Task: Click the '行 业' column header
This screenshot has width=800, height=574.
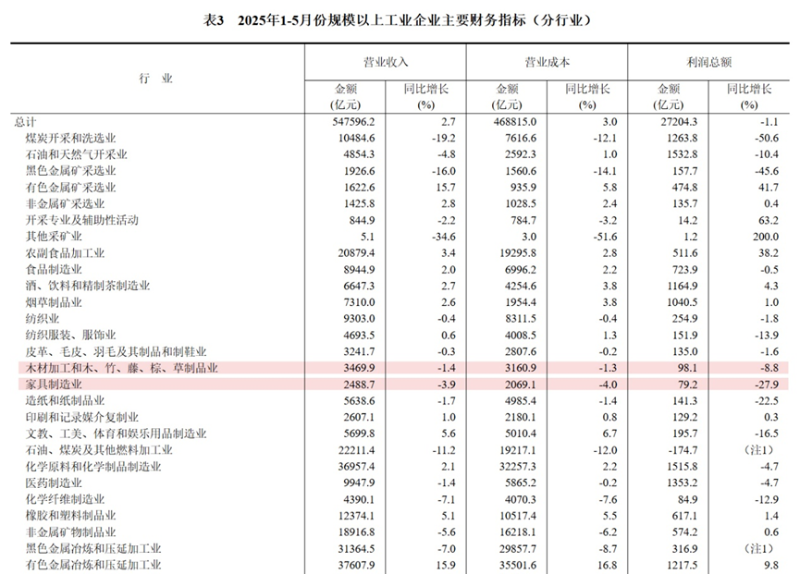Action: (x=156, y=78)
